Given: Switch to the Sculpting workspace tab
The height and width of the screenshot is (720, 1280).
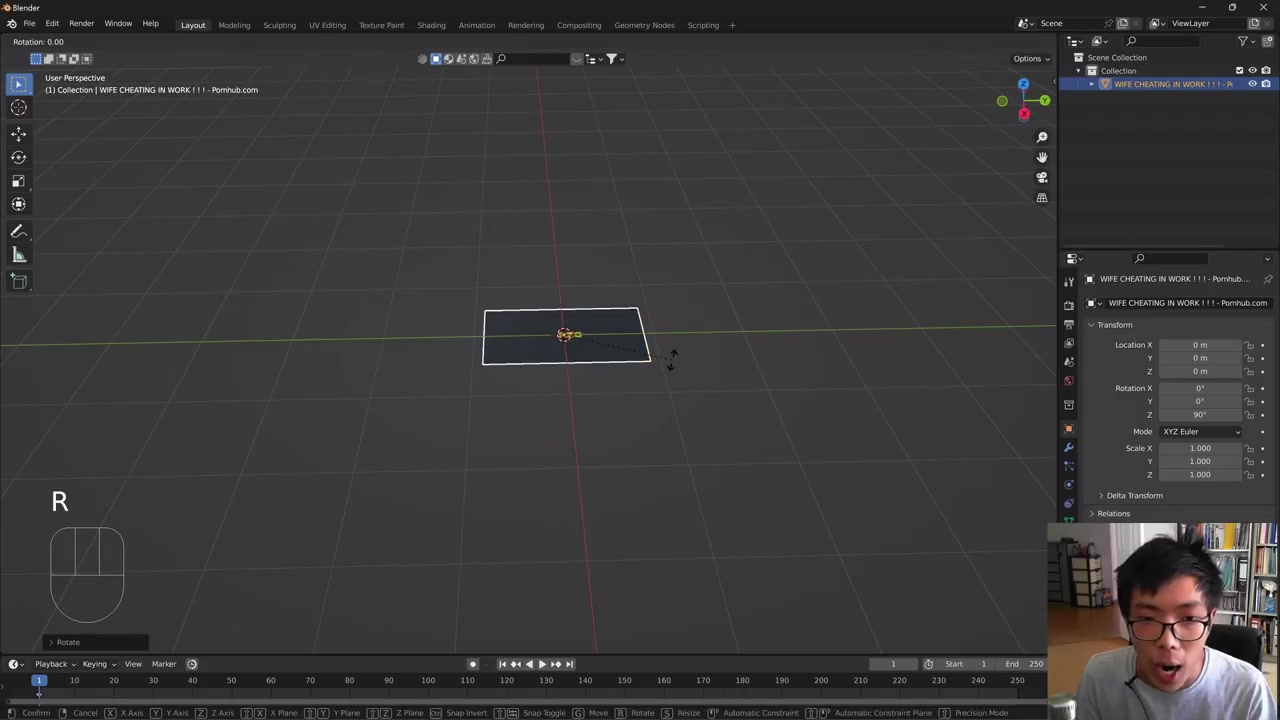Looking at the screenshot, I should (x=279, y=25).
